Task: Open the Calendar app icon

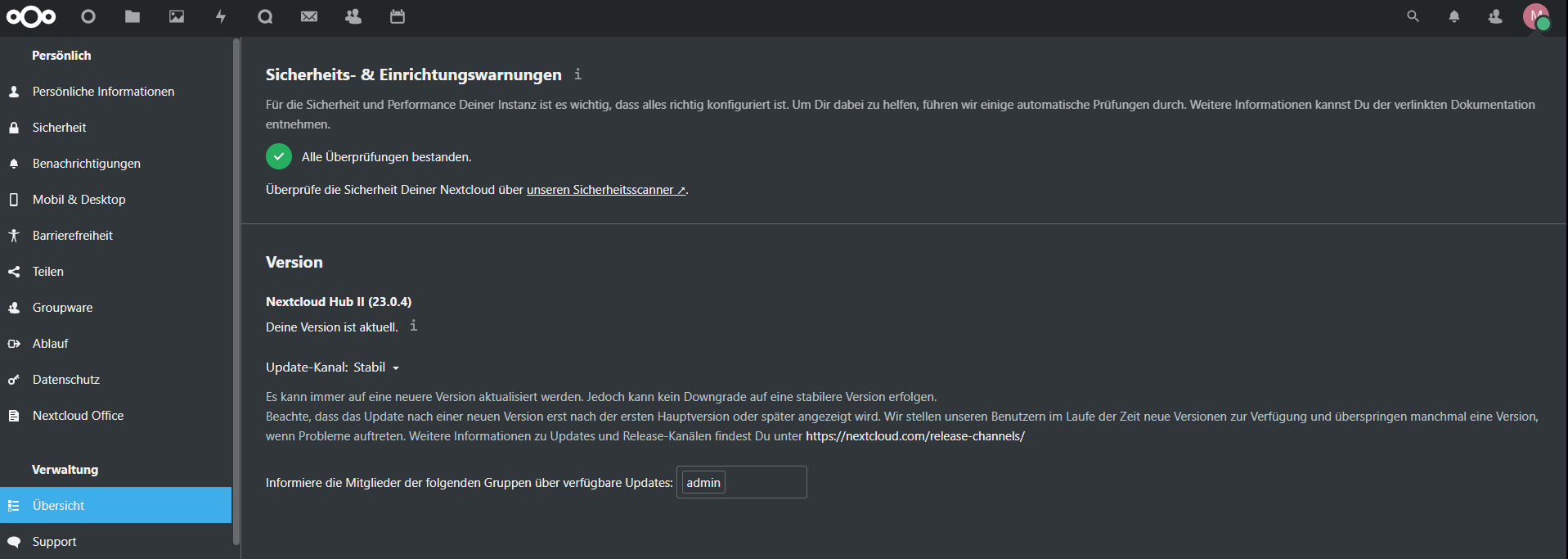Action: (398, 16)
